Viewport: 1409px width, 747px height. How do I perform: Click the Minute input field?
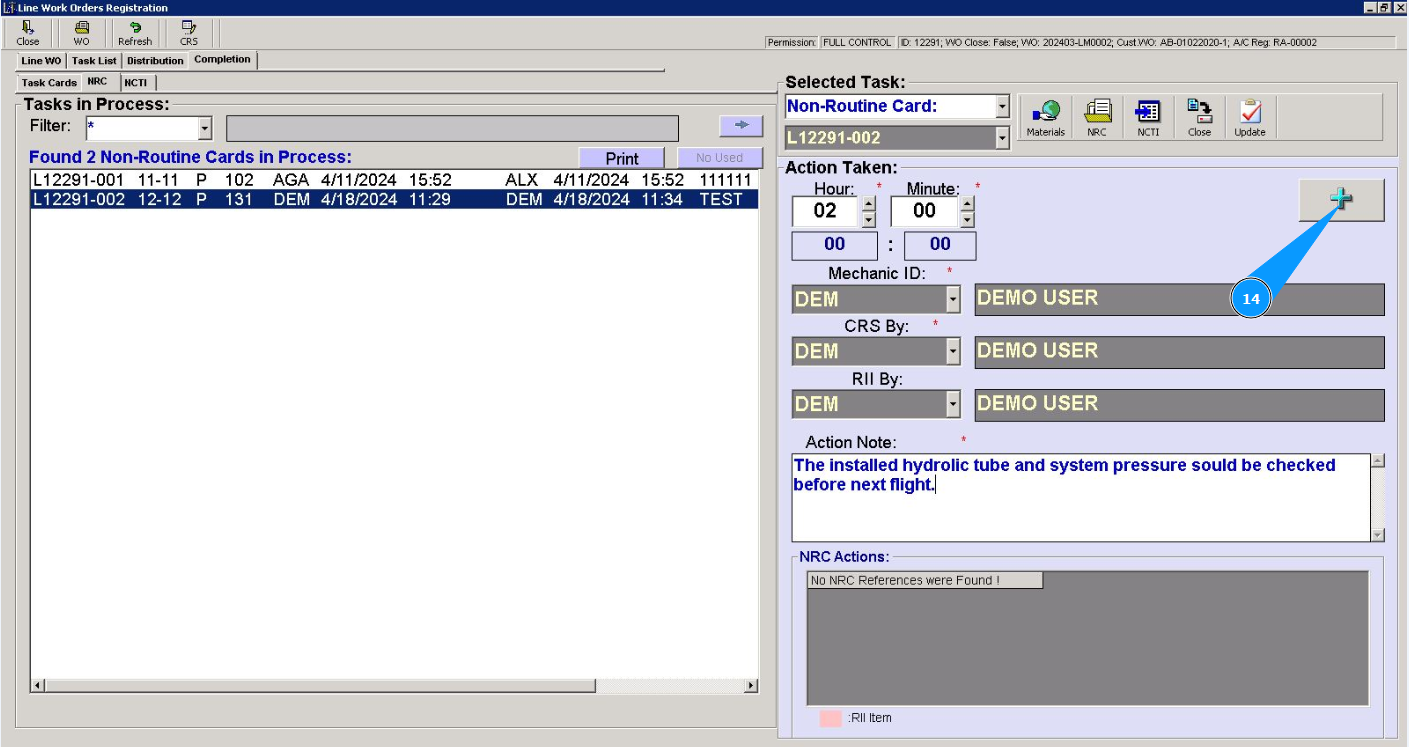924,211
